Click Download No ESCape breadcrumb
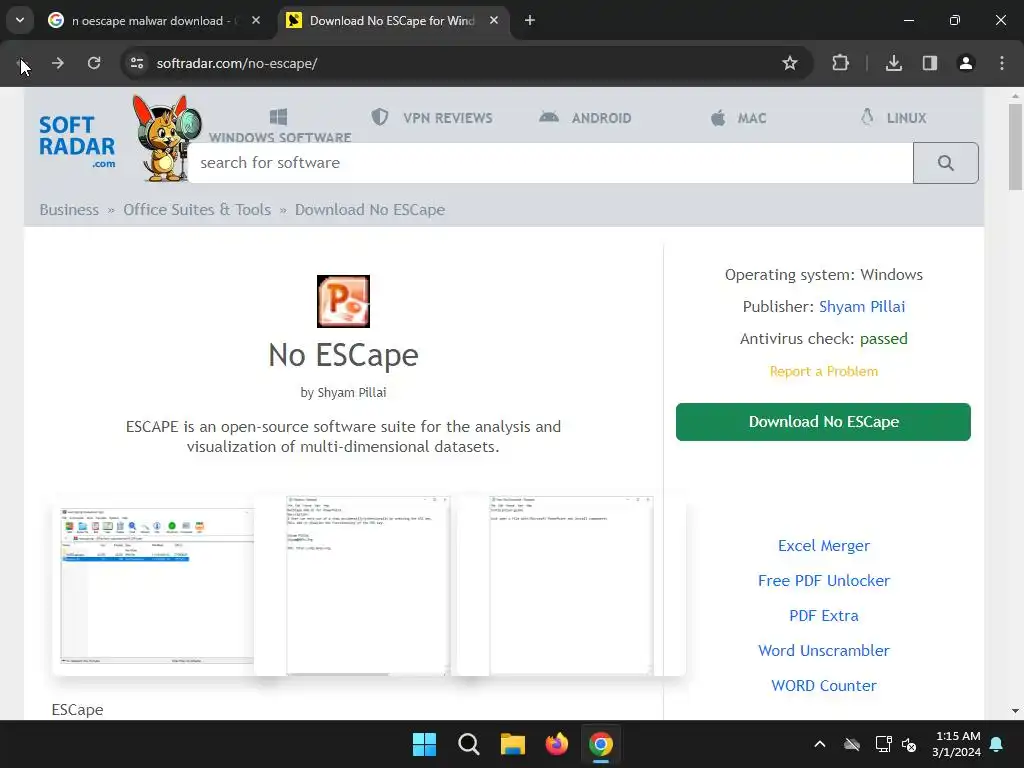Screen dimensions: 1024x768 click(370, 210)
